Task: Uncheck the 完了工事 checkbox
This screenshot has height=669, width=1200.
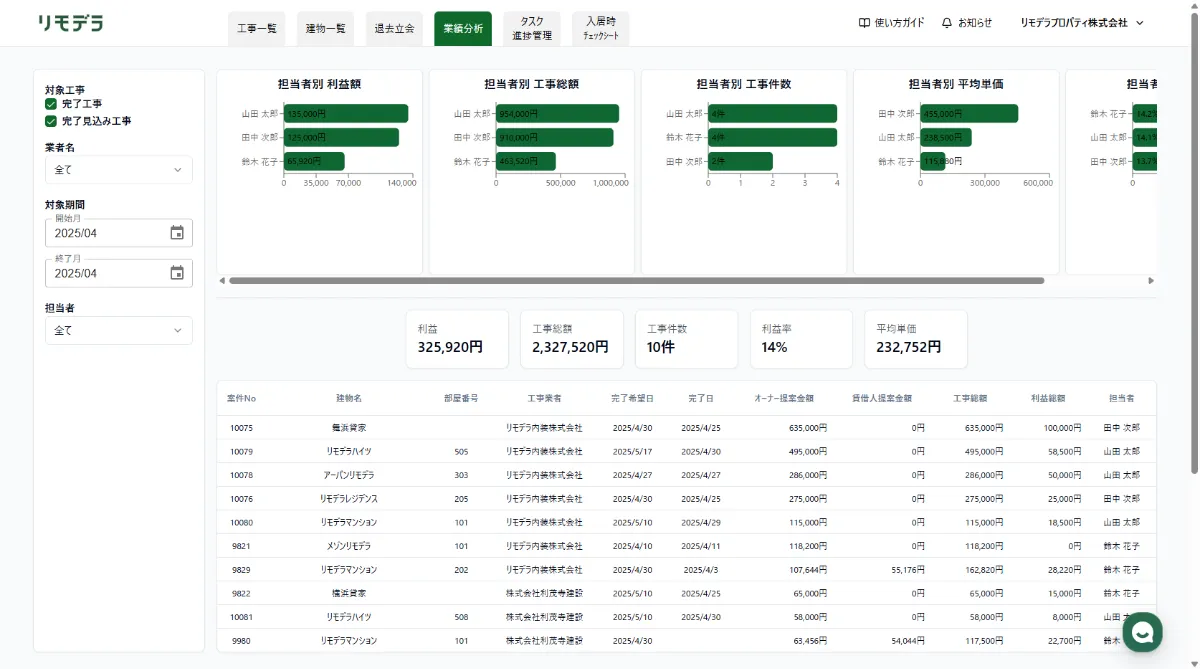Action: point(51,104)
